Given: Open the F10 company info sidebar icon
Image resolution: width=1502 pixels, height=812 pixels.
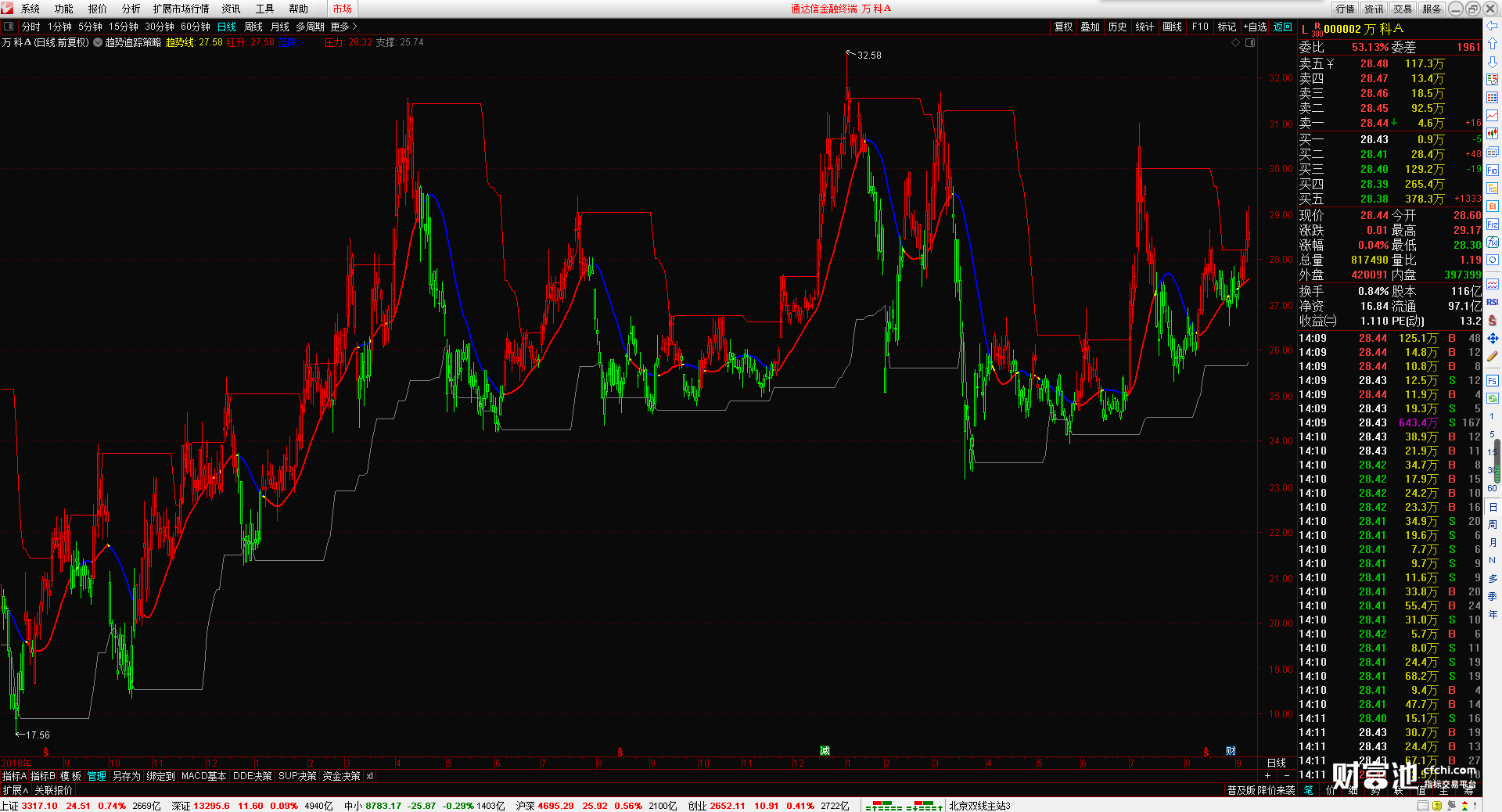Looking at the screenshot, I should [1493, 170].
